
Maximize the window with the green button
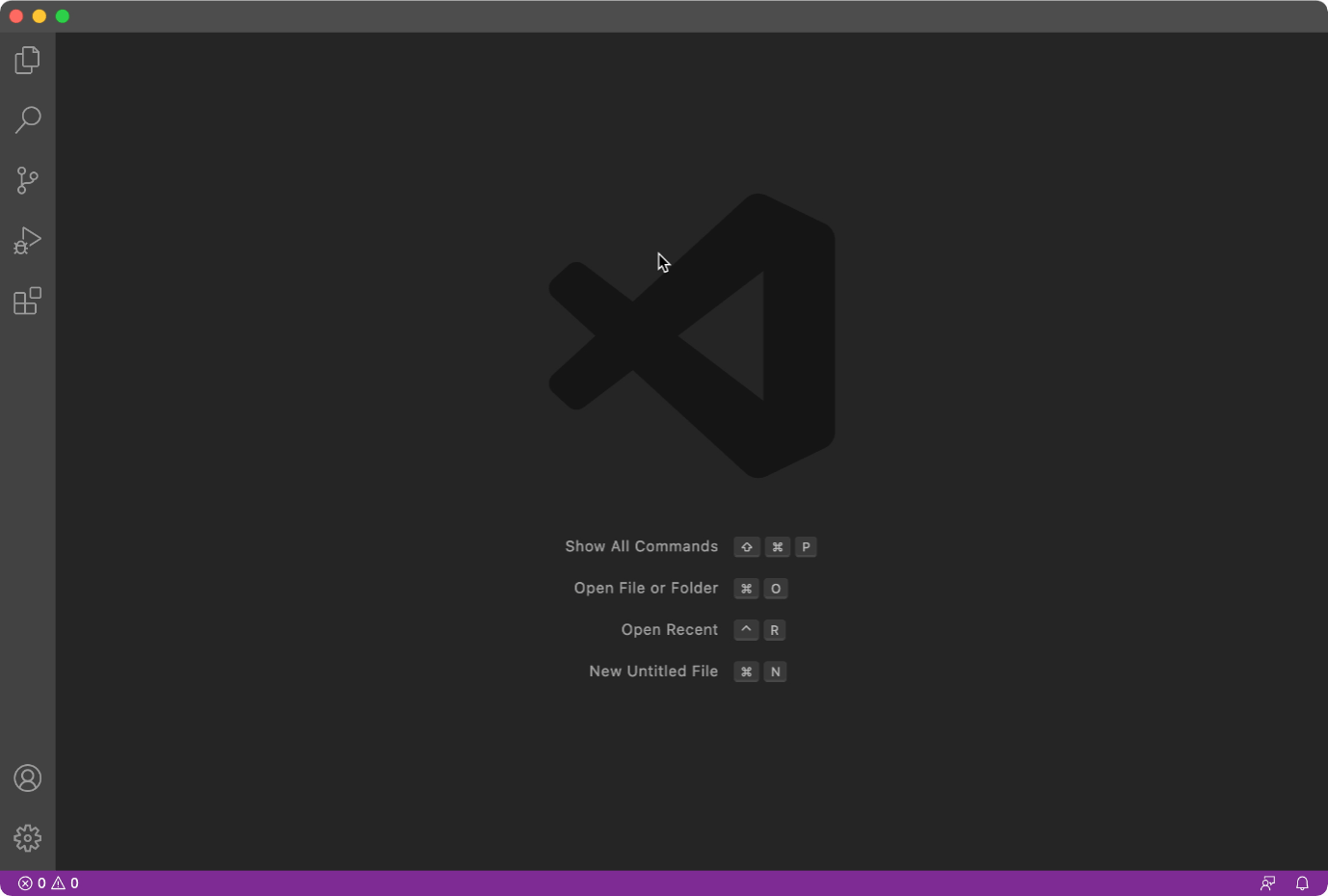[63, 16]
